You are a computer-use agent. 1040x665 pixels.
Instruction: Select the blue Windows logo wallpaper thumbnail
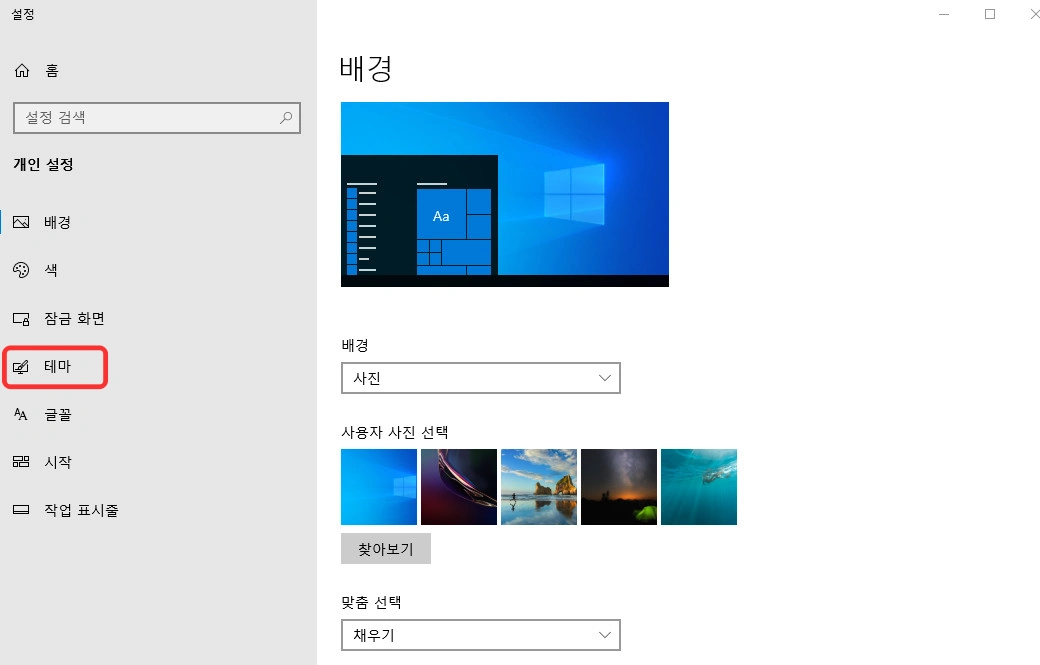point(379,487)
